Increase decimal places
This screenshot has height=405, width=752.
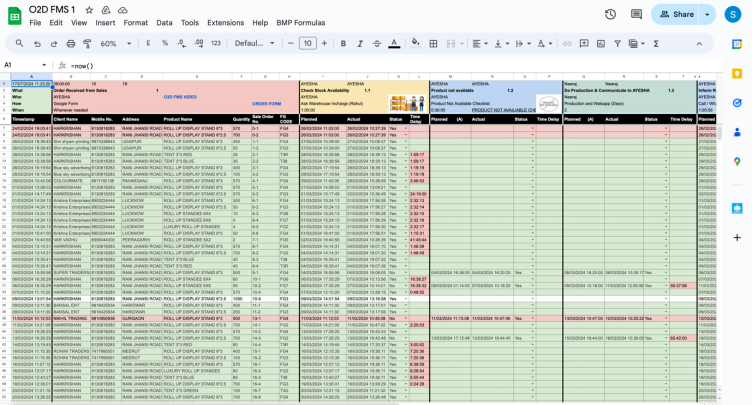[199, 43]
